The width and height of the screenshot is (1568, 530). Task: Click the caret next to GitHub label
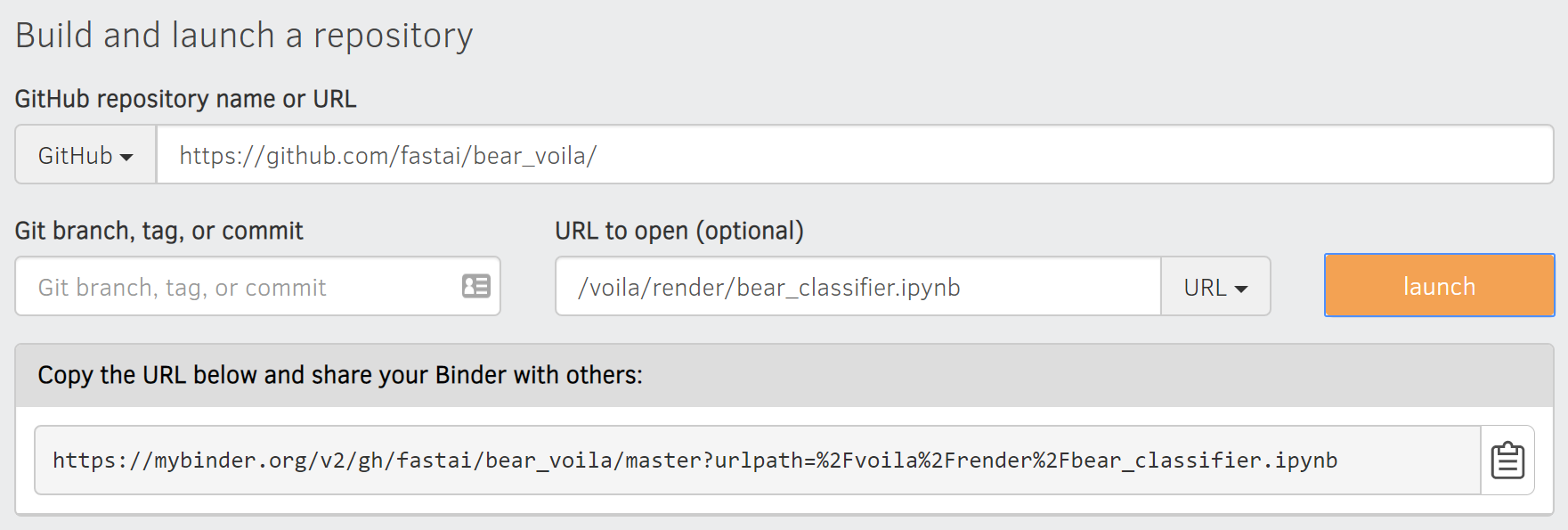point(127,155)
